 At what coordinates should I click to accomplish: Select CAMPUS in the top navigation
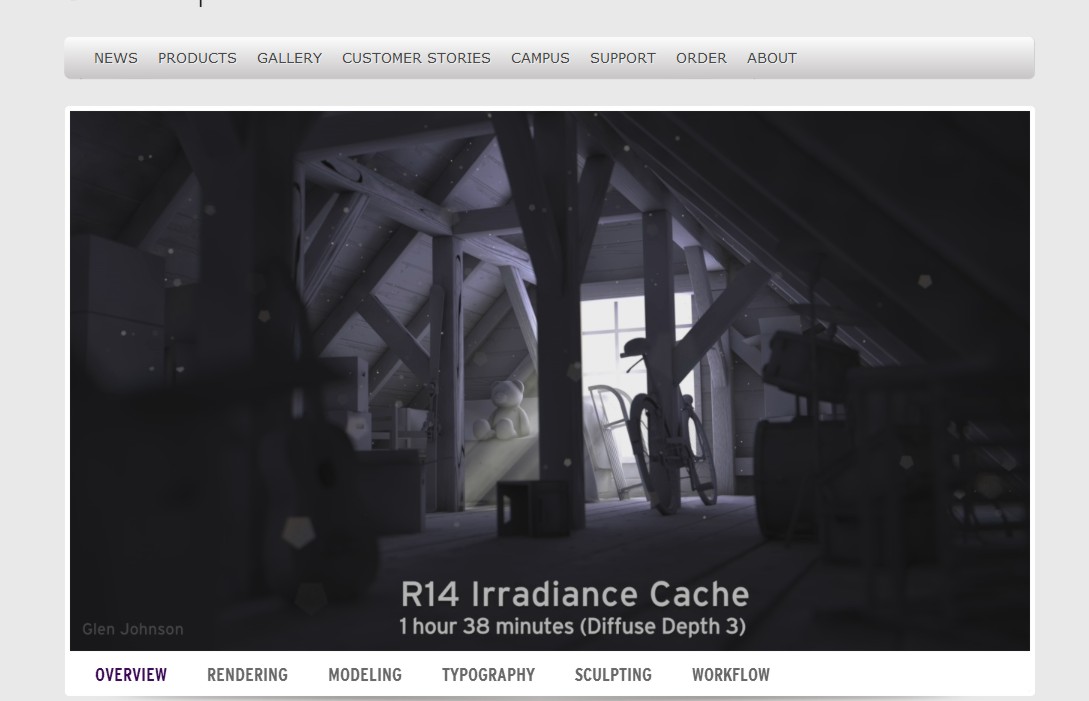540,58
